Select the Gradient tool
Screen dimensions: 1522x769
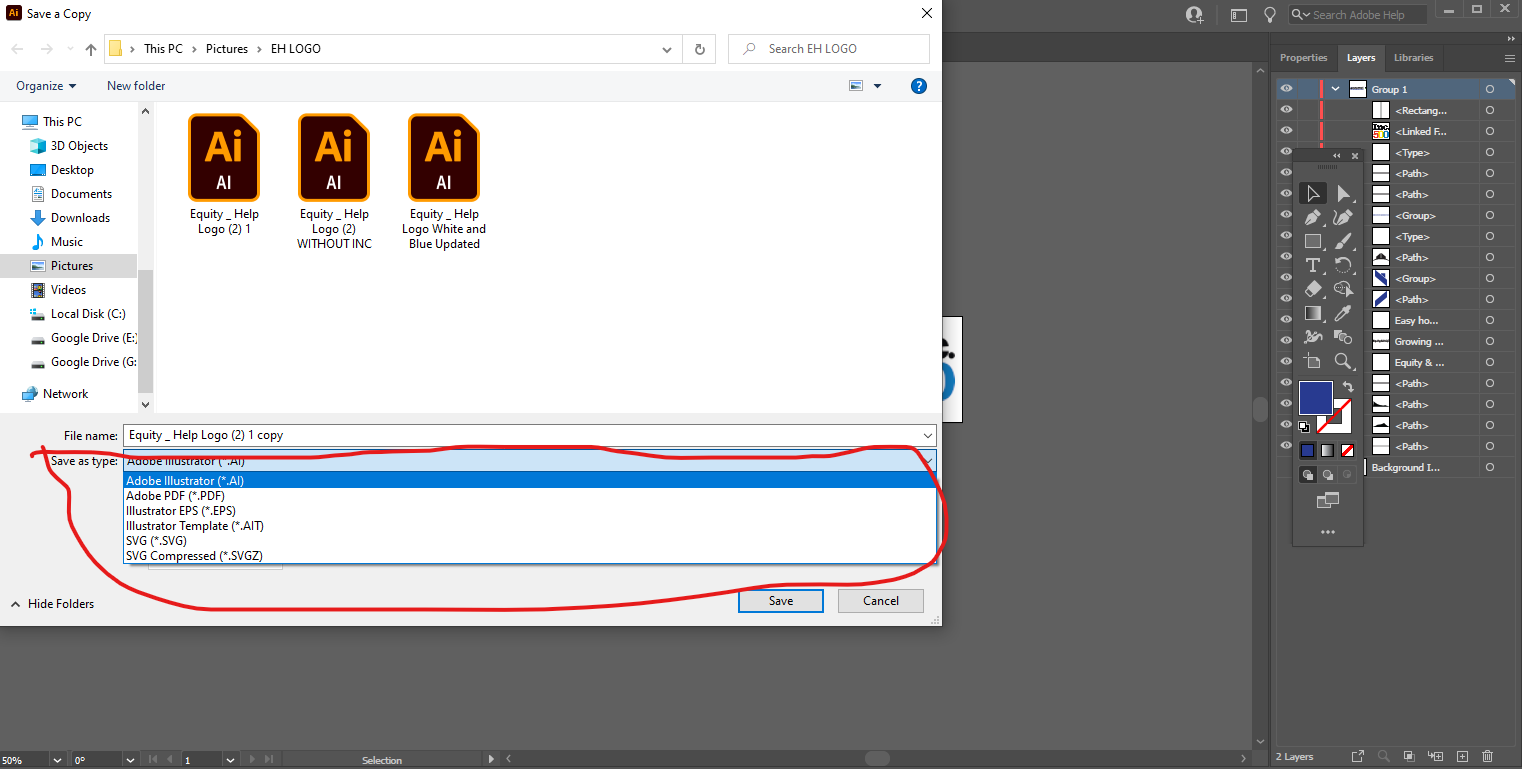(x=1313, y=313)
